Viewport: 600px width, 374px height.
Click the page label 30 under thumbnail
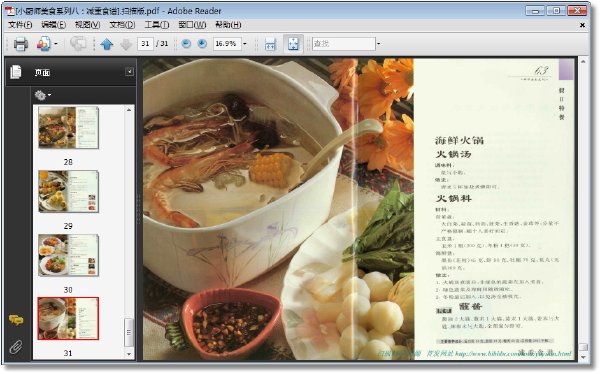(x=68, y=290)
